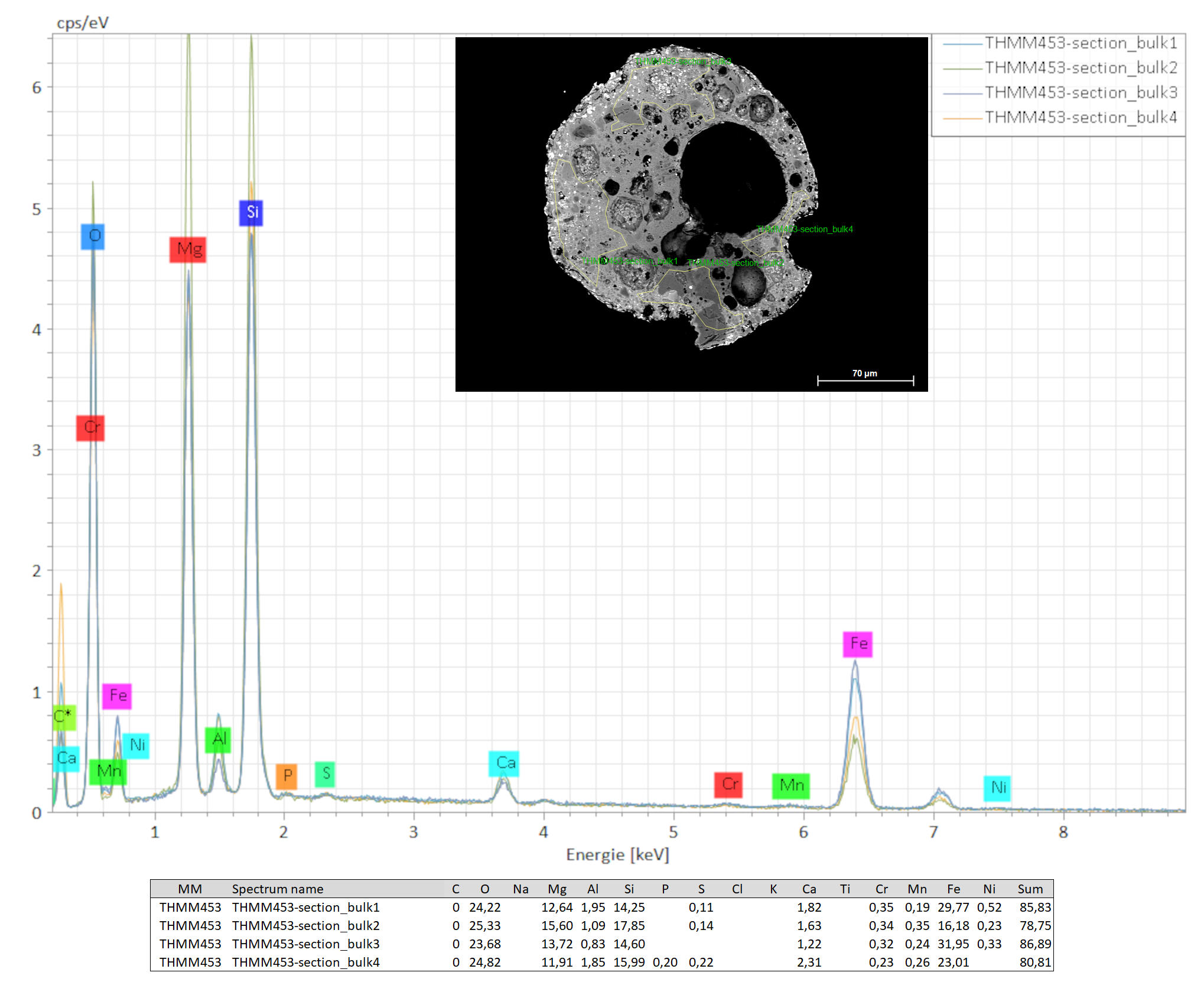Select THMM453-section_bulk2 legend entry
The width and height of the screenshot is (1204, 982).
1081,68
